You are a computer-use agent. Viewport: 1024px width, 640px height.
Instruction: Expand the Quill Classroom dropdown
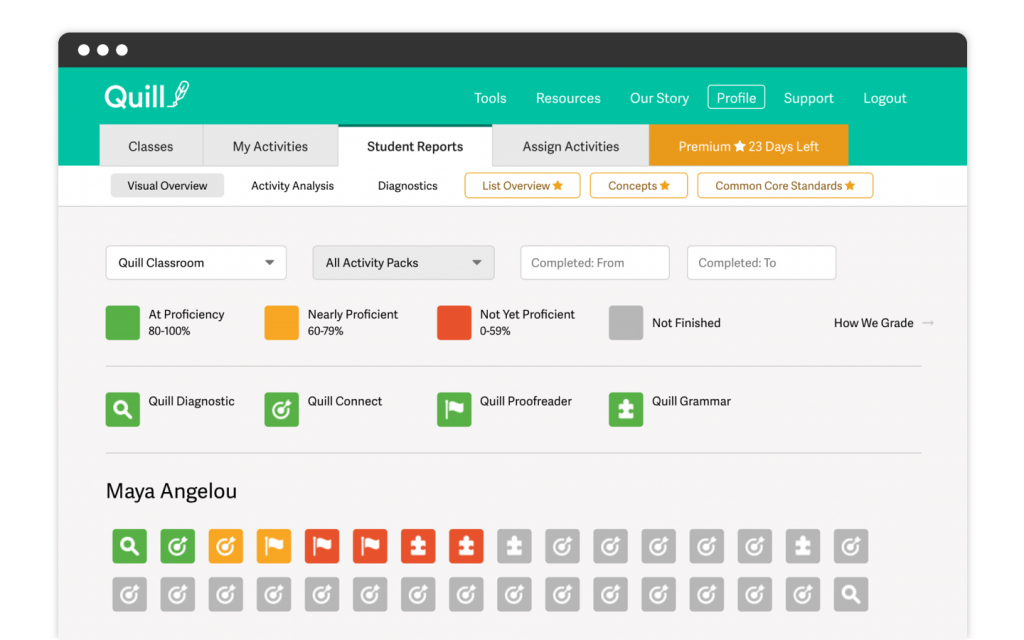click(196, 263)
